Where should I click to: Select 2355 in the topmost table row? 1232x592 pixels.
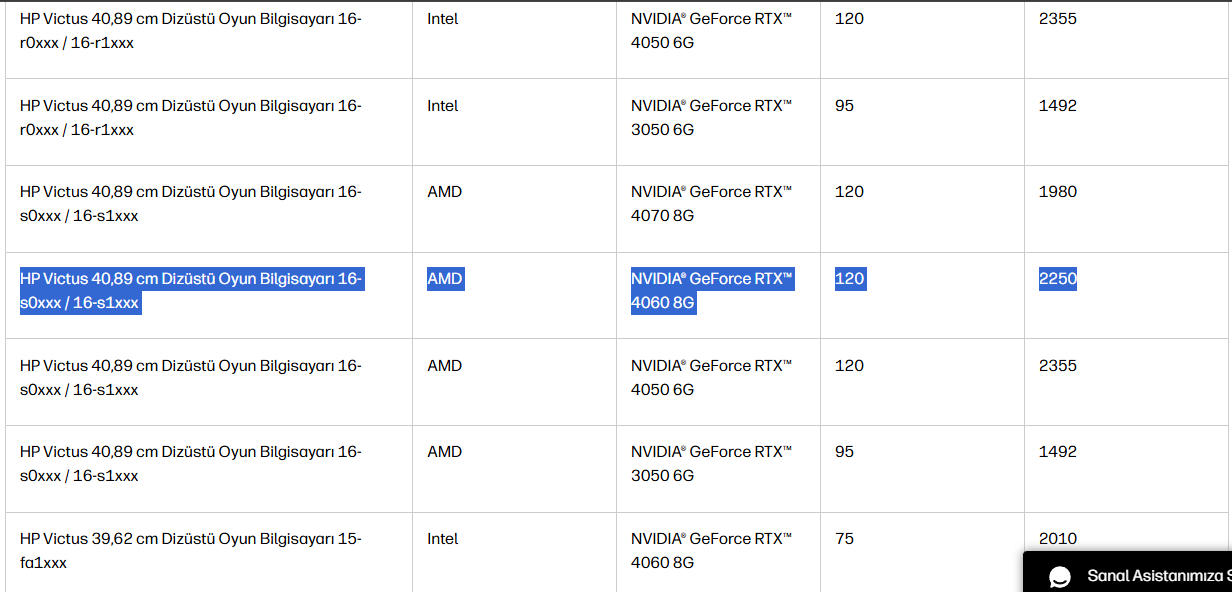tap(1058, 19)
